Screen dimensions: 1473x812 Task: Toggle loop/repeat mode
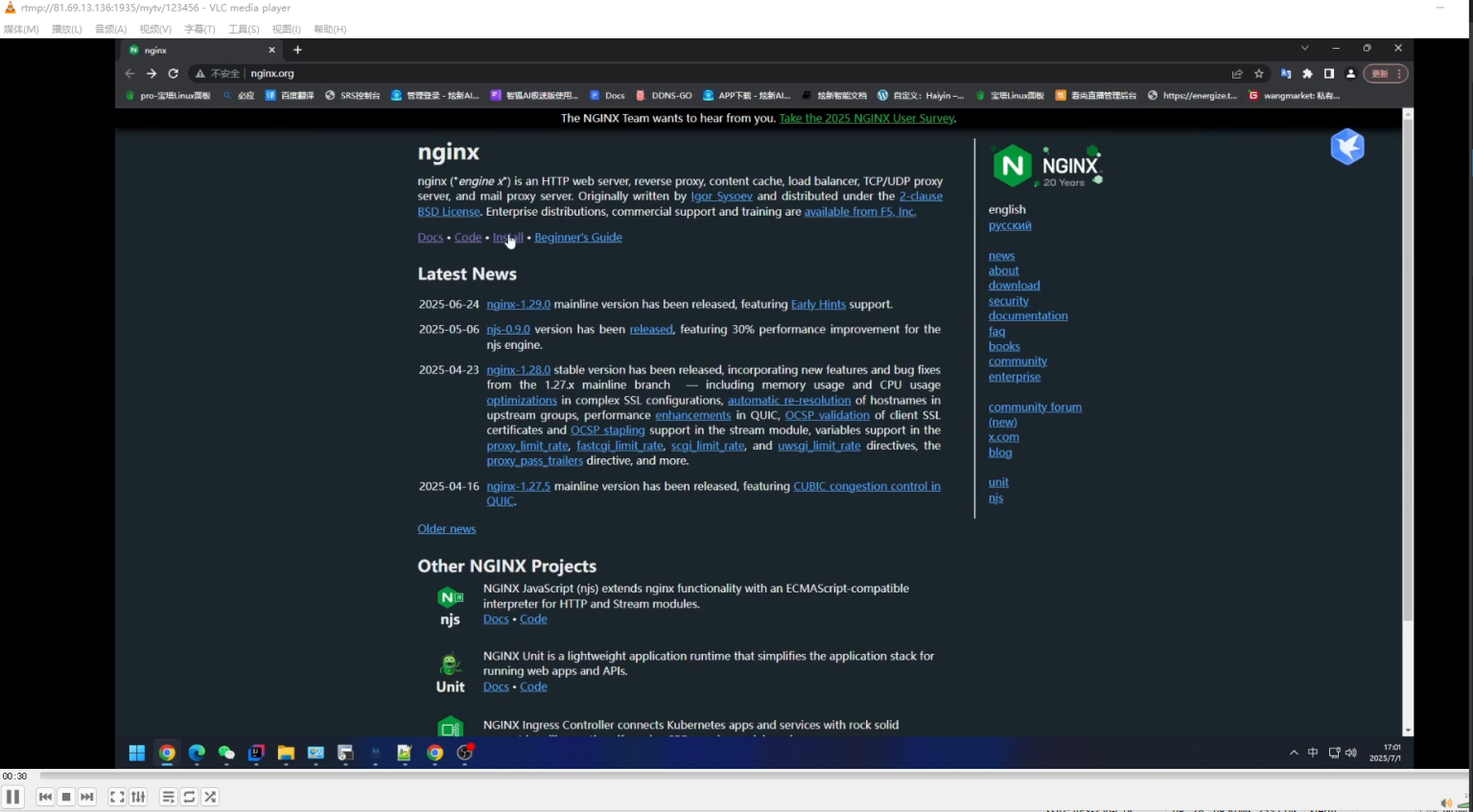point(189,797)
